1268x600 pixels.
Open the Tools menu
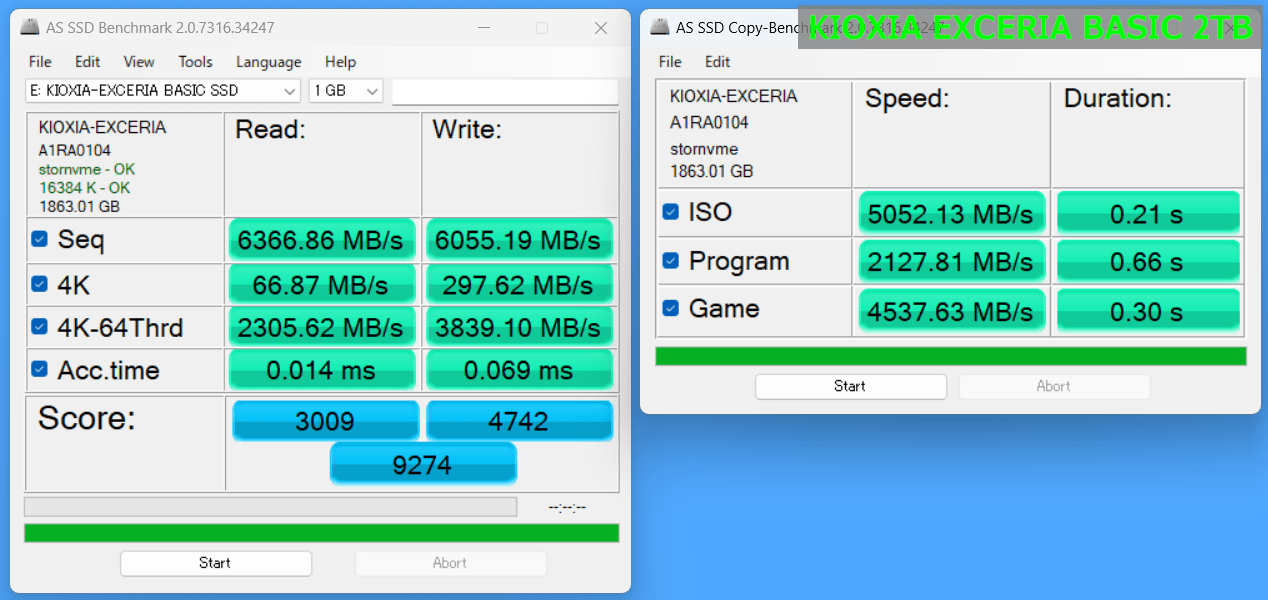click(x=195, y=62)
